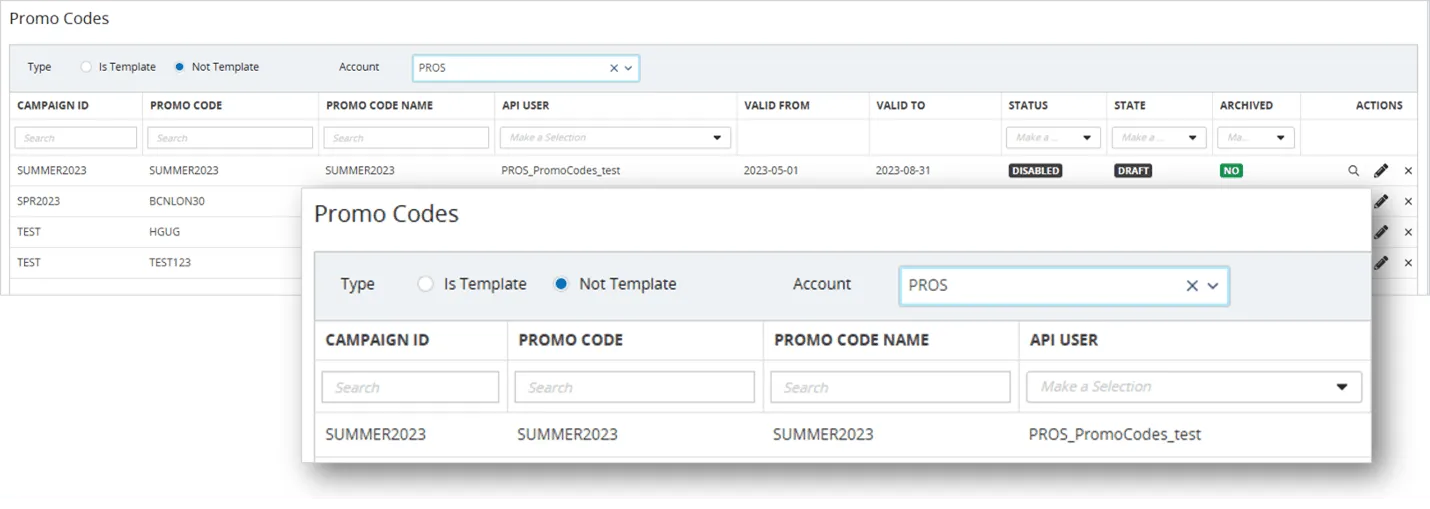Sort by the Valid From column header
Viewport: 1430px width, 509px height.
[x=777, y=105]
